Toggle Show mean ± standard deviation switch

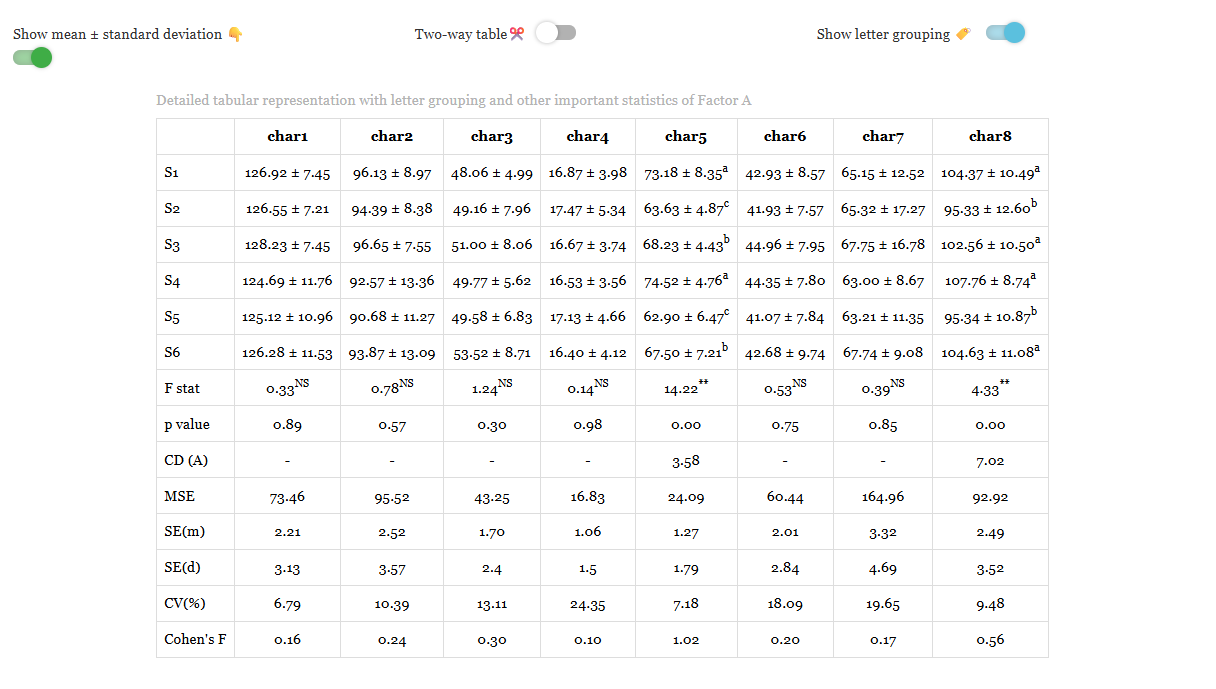(x=32, y=58)
